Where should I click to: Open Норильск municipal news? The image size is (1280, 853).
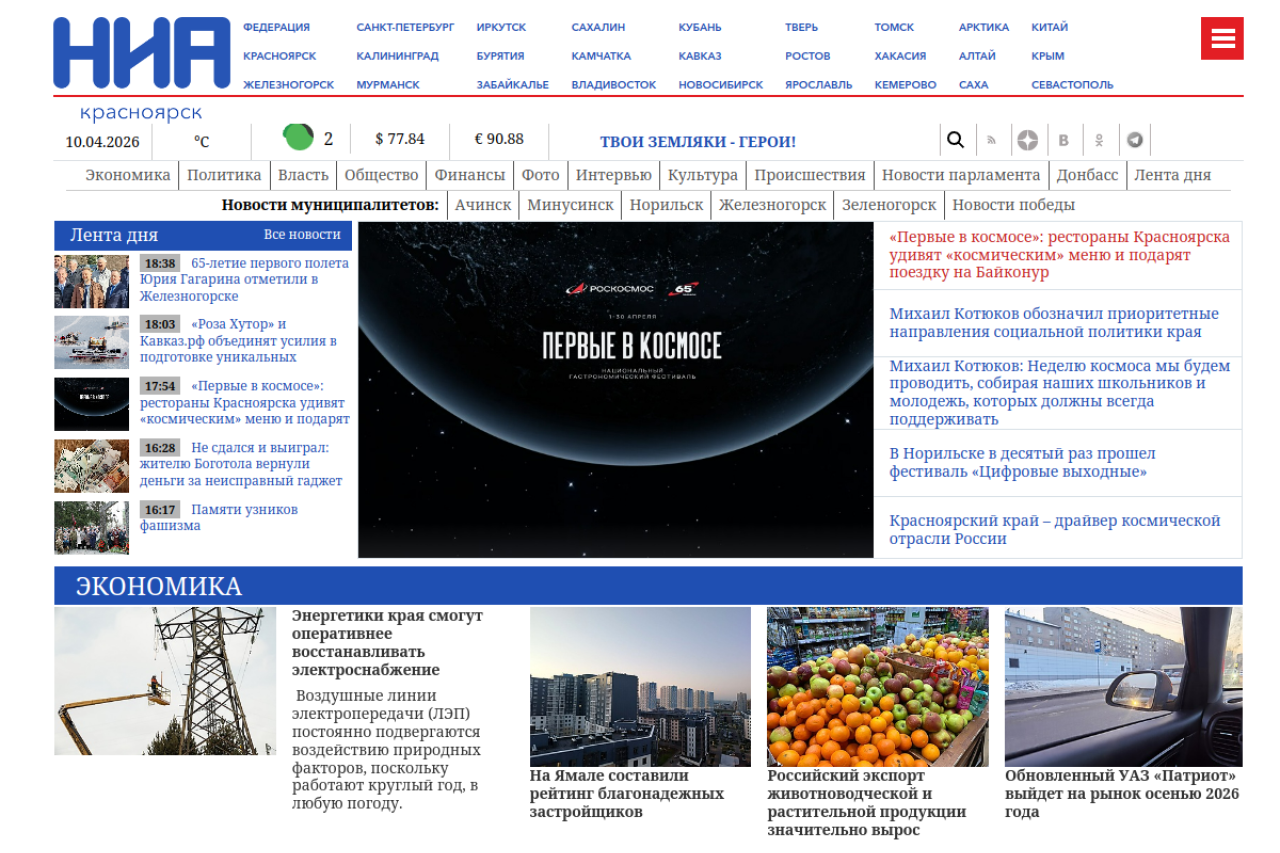click(x=666, y=205)
